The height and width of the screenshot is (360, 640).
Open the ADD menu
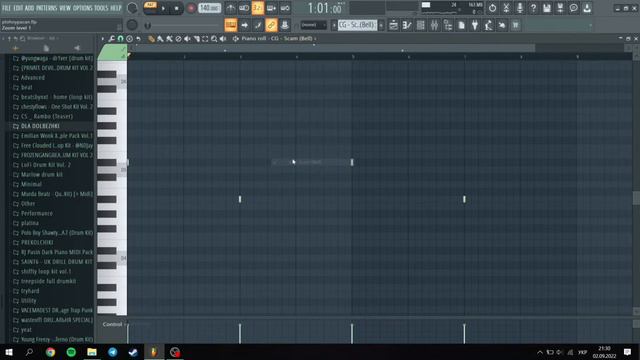coord(30,8)
